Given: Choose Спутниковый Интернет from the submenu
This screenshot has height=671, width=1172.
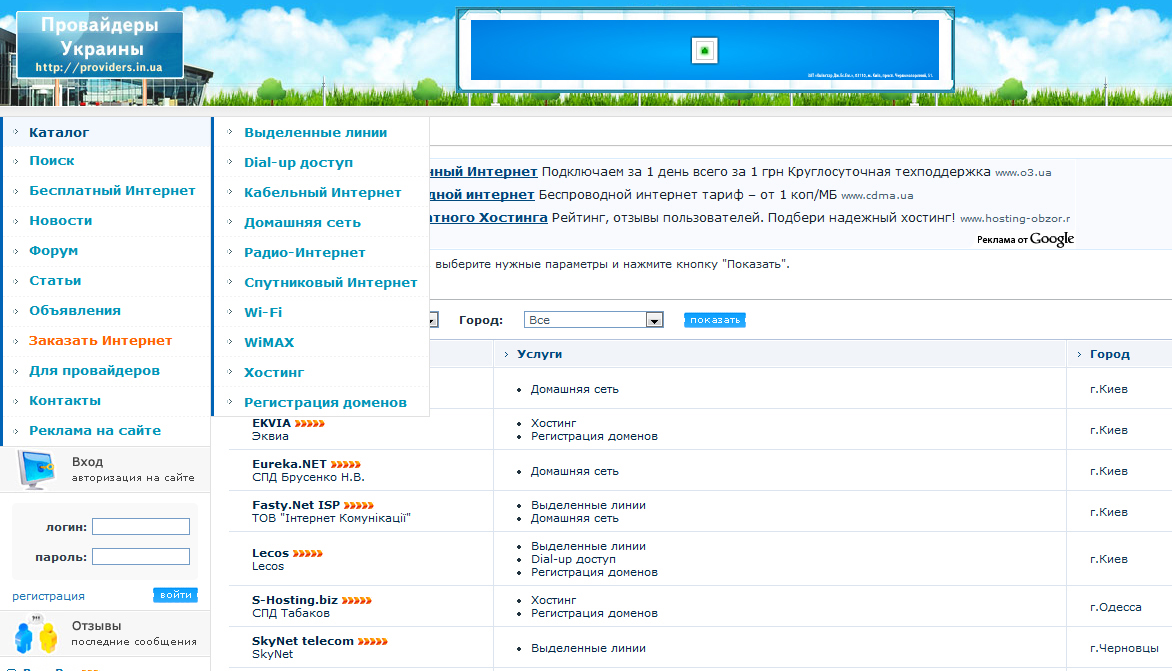Looking at the screenshot, I should pos(330,282).
